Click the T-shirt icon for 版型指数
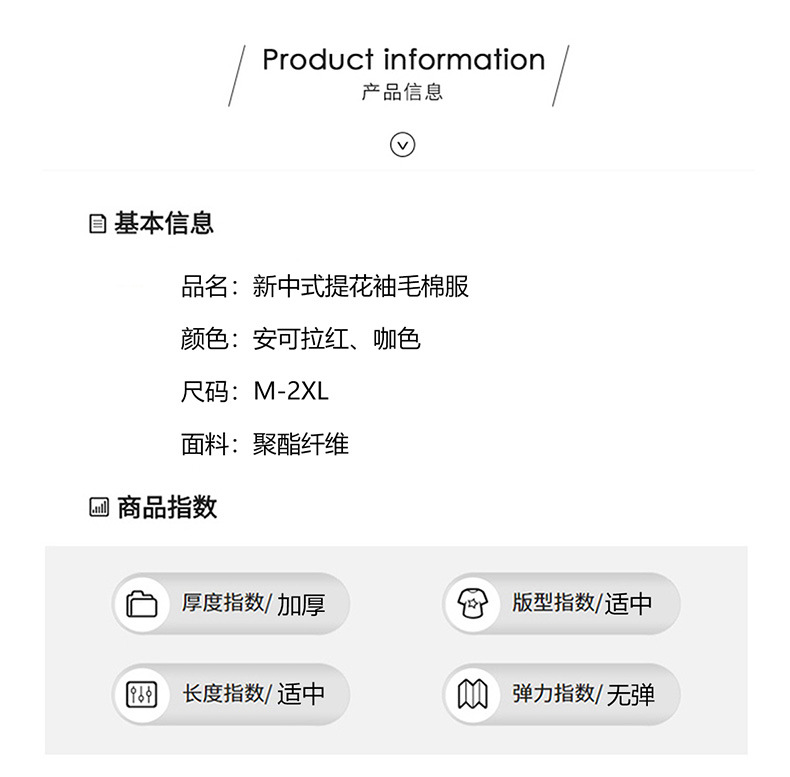 (x=472, y=603)
